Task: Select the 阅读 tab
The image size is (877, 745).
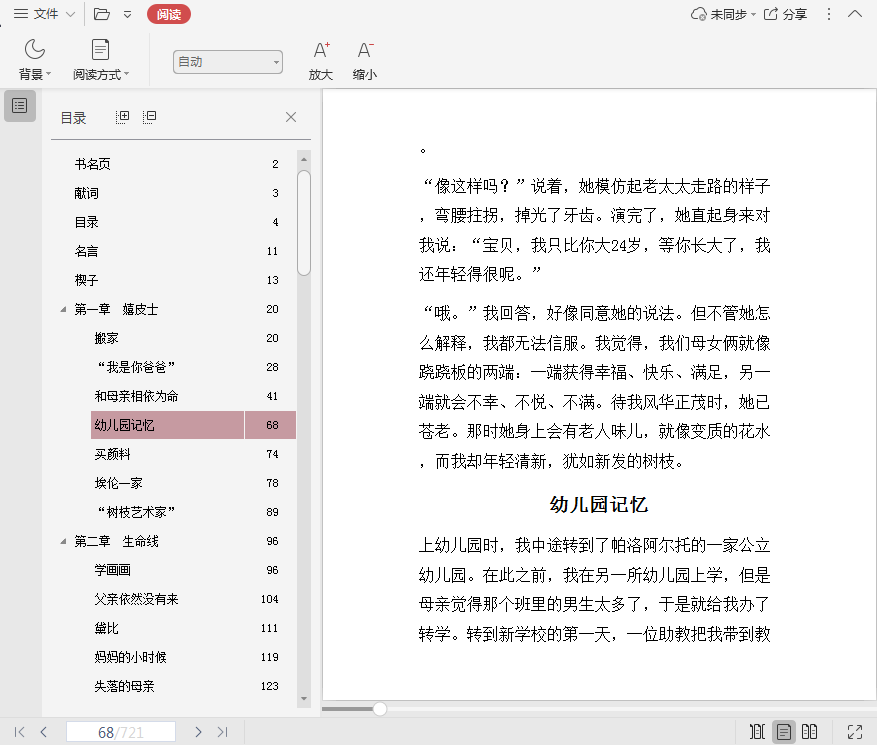Action: point(168,14)
